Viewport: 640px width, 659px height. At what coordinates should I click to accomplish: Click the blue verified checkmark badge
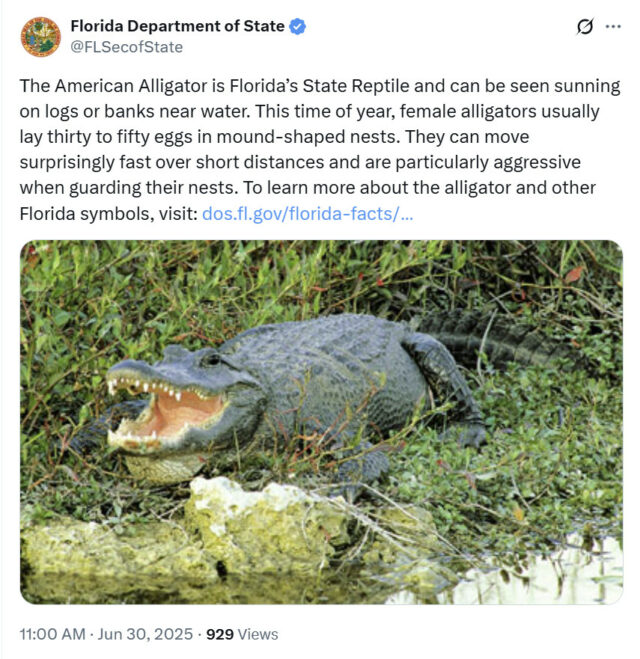coord(298,26)
